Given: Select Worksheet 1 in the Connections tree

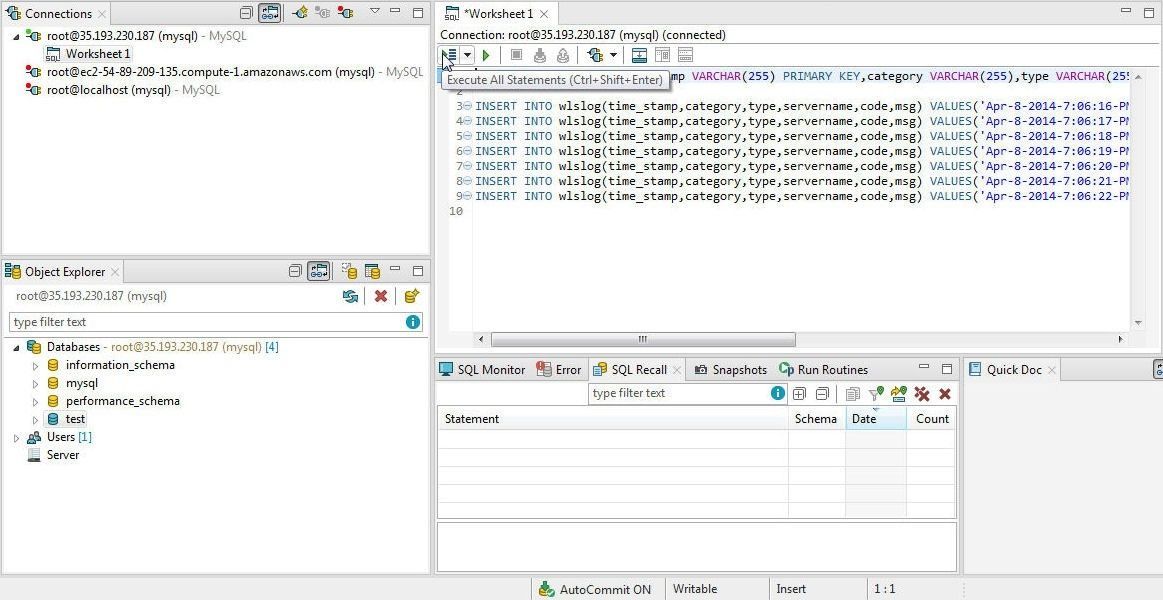Looking at the screenshot, I should point(98,53).
